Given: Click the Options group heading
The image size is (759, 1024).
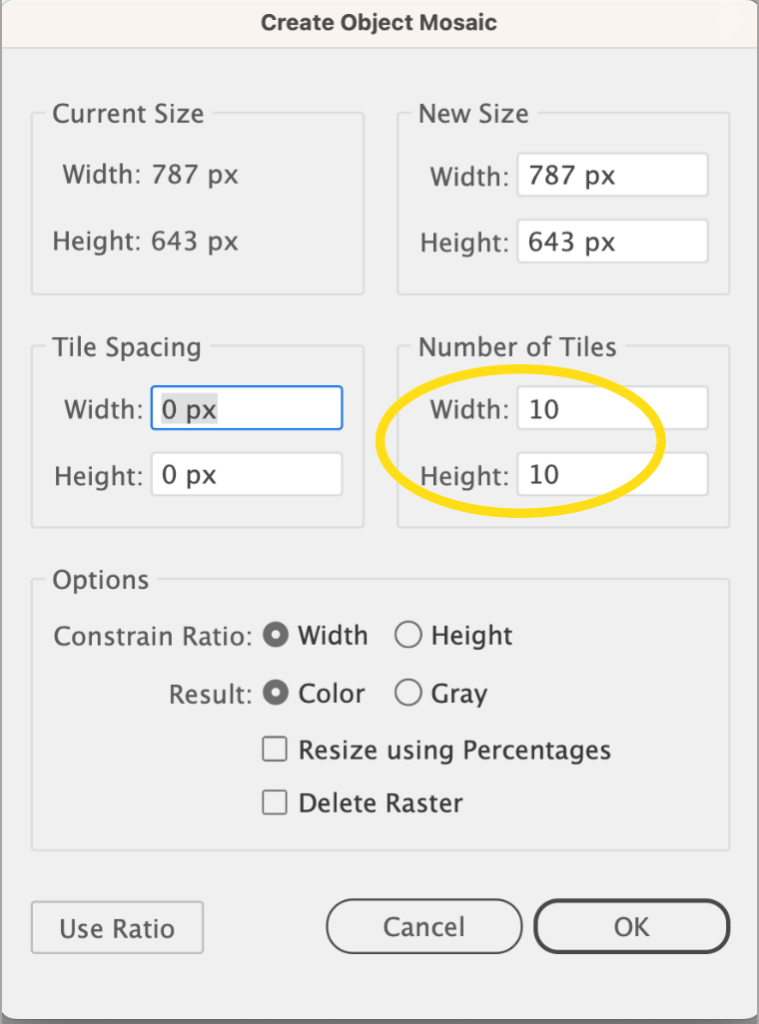Looking at the screenshot, I should (x=101, y=580).
